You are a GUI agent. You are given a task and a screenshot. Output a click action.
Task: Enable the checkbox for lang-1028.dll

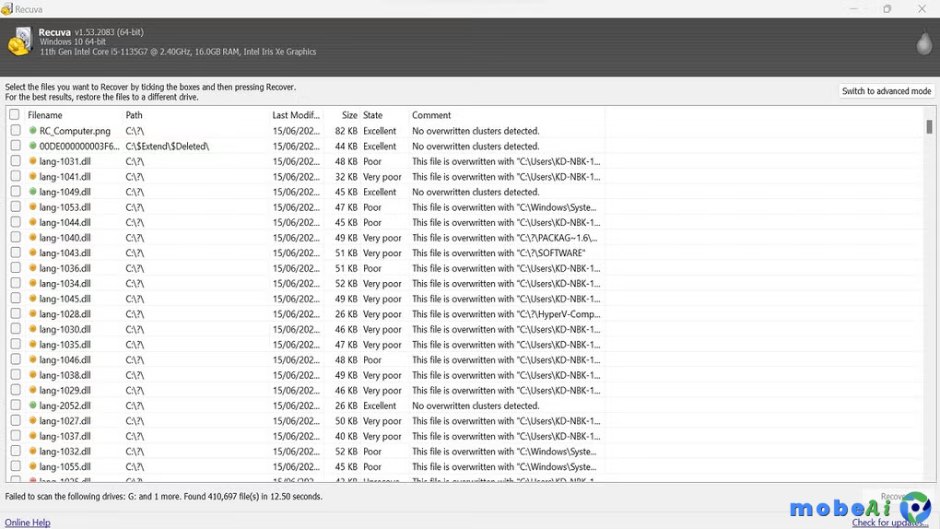pyautogui.click(x=15, y=314)
